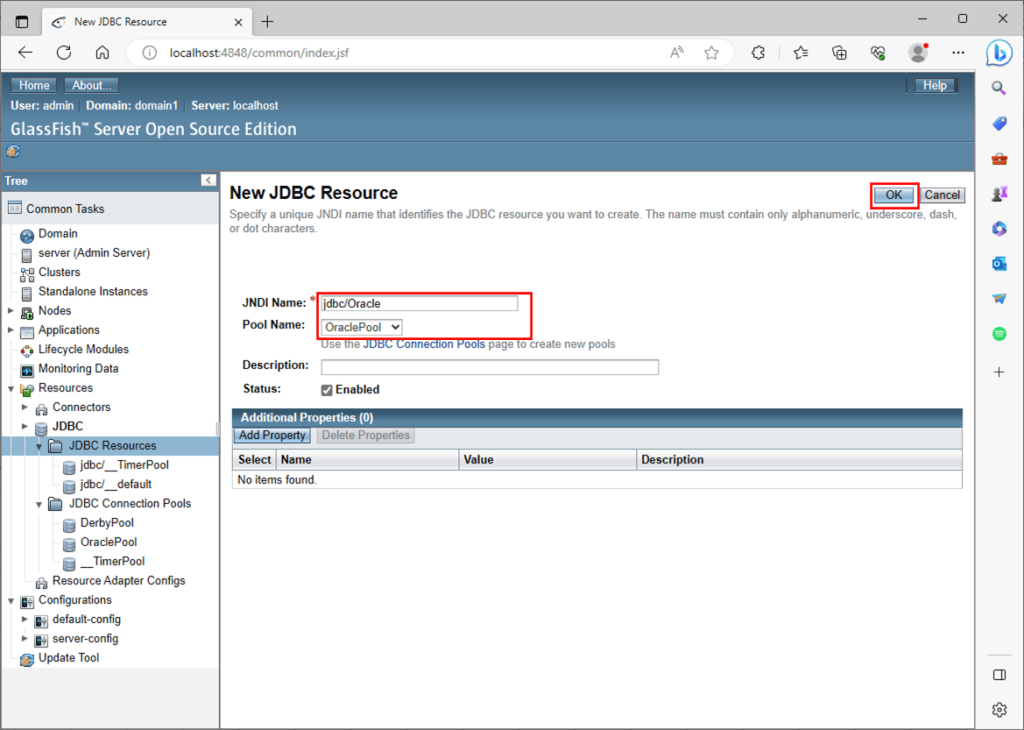Click the Common Tasks panel icon
The height and width of the screenshot is (730, 1024).
pos(17,207)
